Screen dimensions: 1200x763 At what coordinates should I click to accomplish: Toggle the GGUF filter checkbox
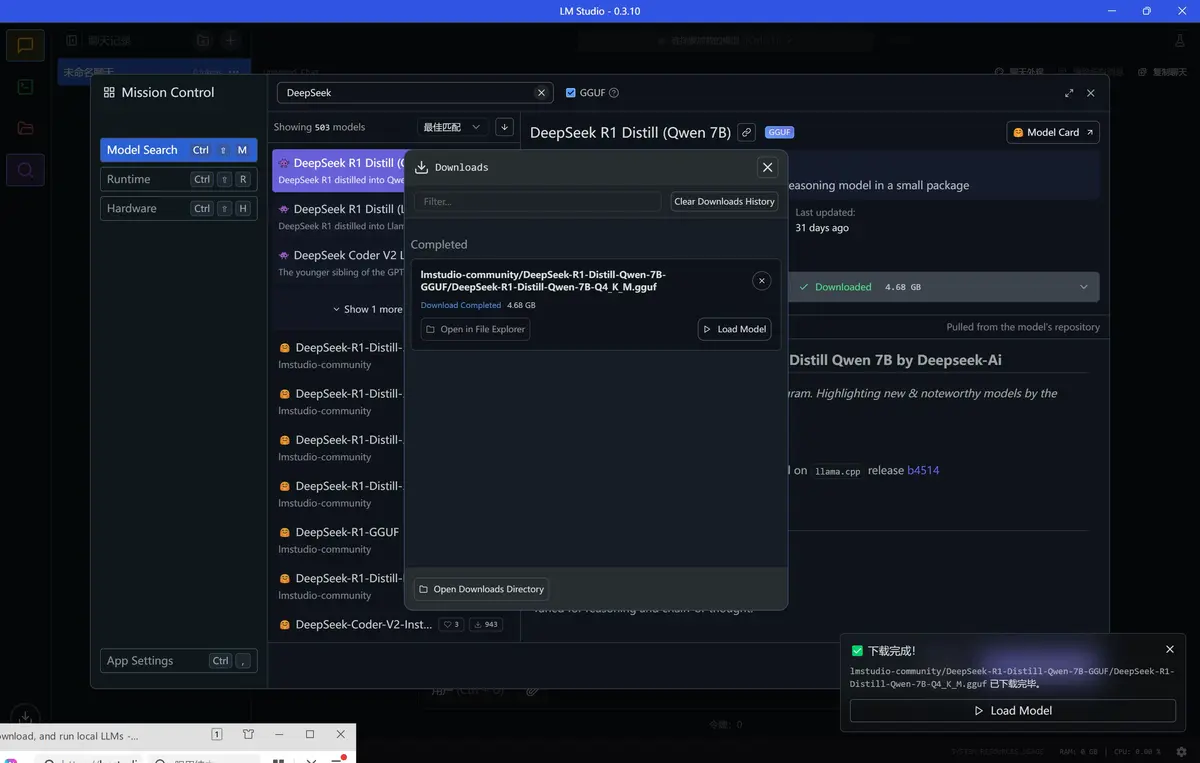(x=571, y=93)
